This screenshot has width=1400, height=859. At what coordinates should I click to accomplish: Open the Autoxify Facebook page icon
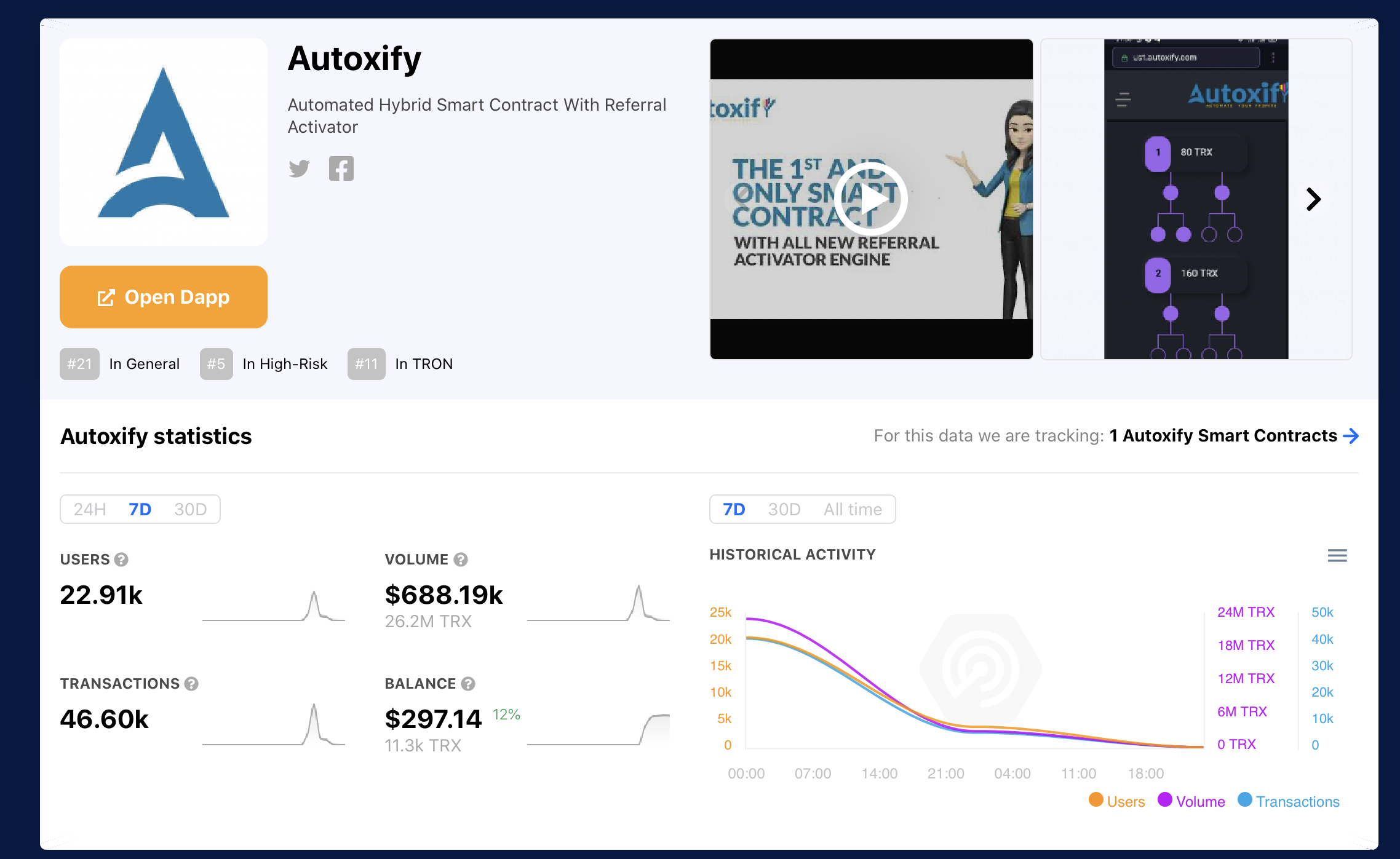point(341,168)
